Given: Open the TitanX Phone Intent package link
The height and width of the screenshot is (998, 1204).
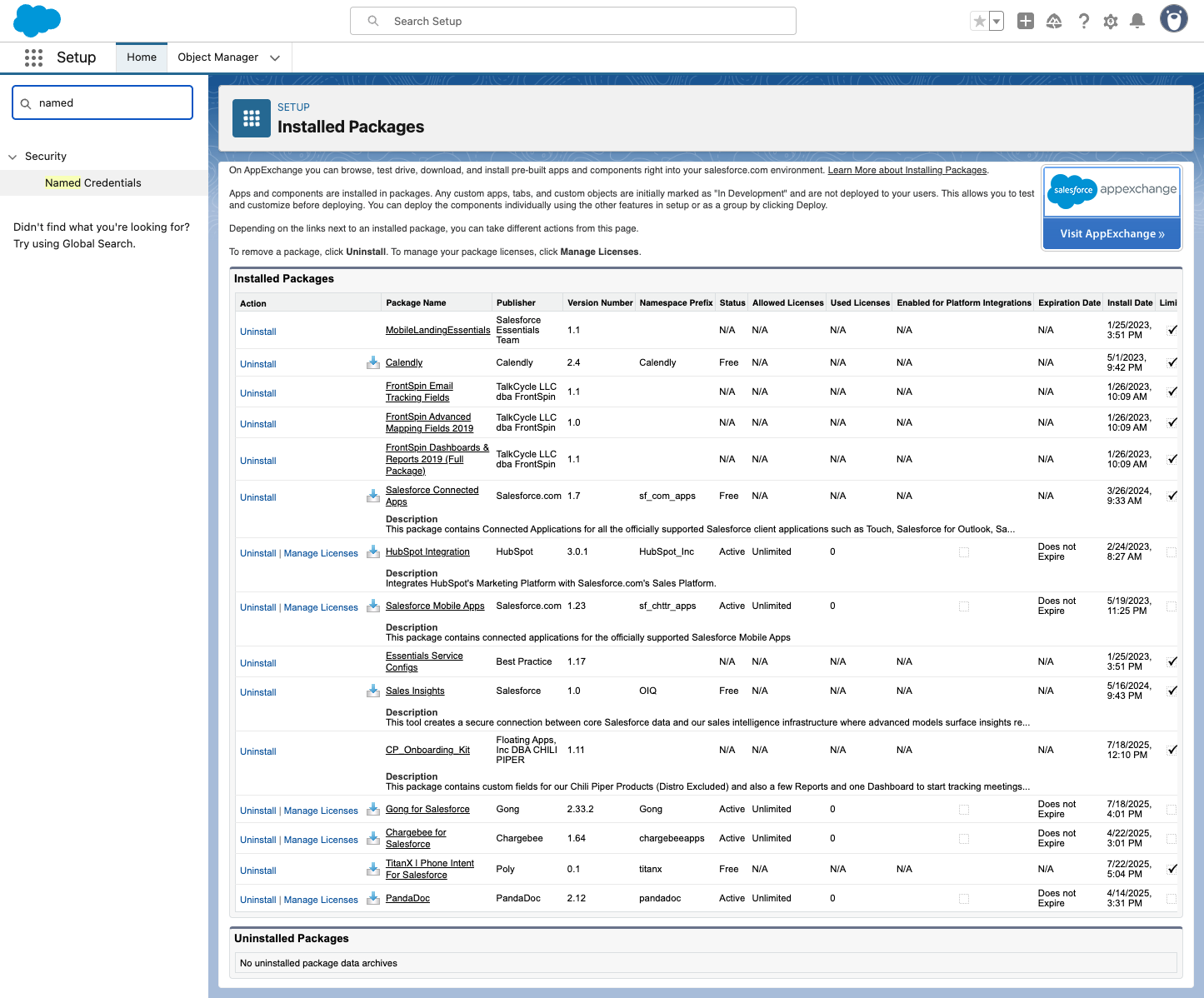Looking at the screenshot, I should [x=430, y=869].
